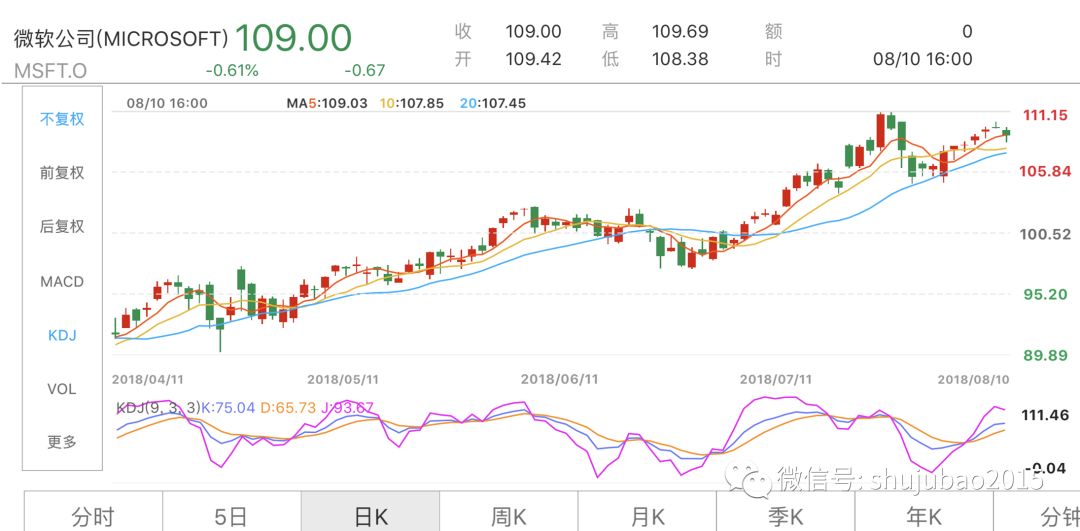Click stock name 微软公司(MICROSOFT)
The width and height of the screenshot is (1080, 531).
[121, 38]
